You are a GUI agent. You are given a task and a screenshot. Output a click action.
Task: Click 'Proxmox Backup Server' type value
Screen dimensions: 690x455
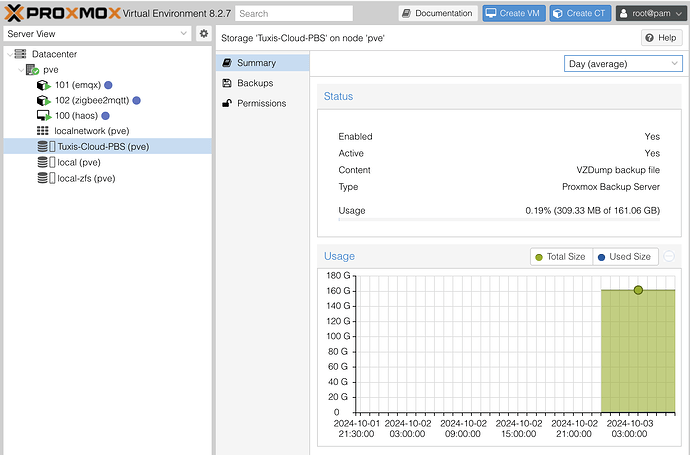[x=611, y=187]
